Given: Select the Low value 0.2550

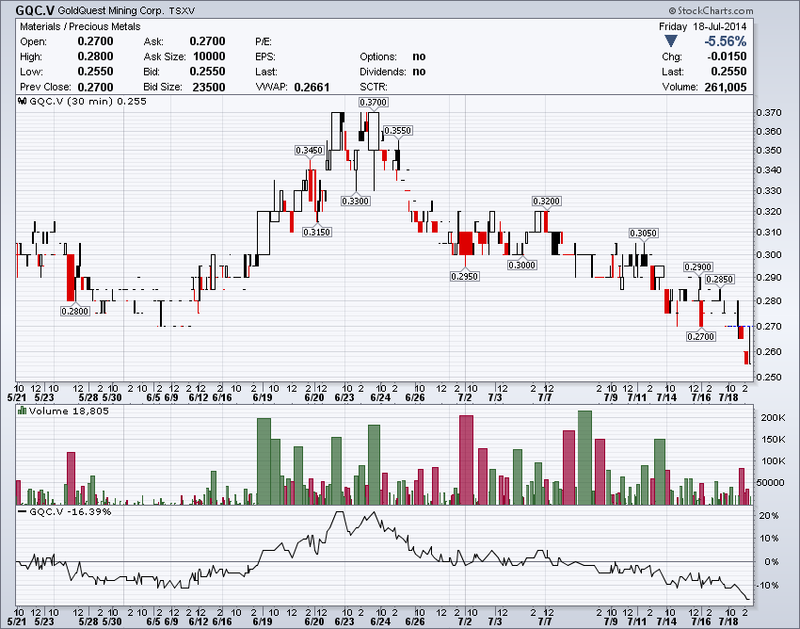Looking at the screenshot, I should tap(95, 71).
